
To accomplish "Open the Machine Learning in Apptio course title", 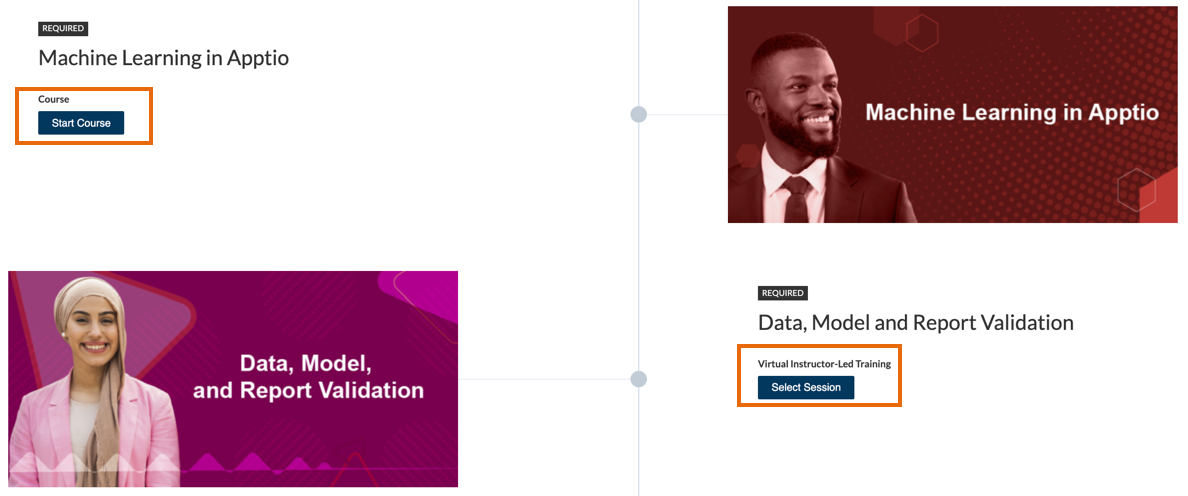I will [163, 58].
